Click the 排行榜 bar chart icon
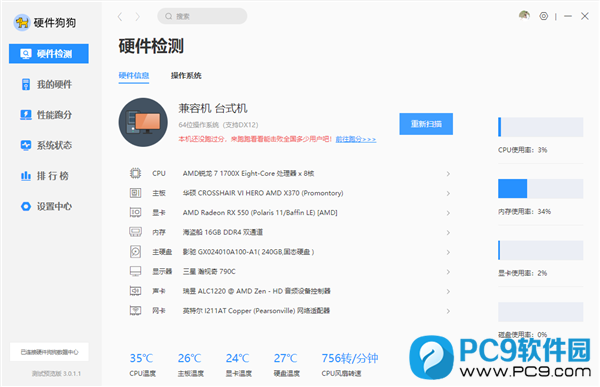Screen dimensions: 600x387 pyautogui.click(x=26, y=176)
